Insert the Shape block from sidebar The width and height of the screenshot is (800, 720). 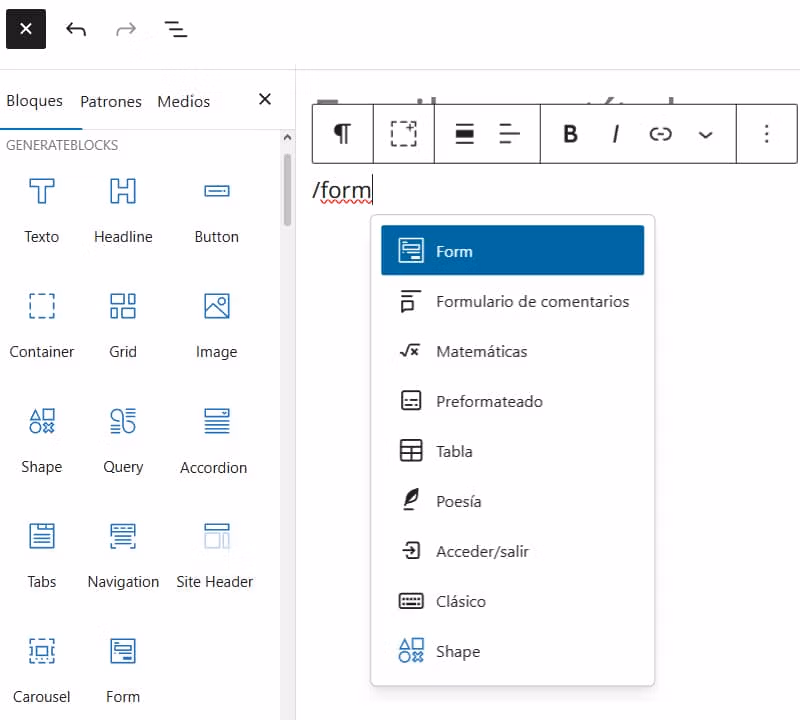tap(42, 440)
